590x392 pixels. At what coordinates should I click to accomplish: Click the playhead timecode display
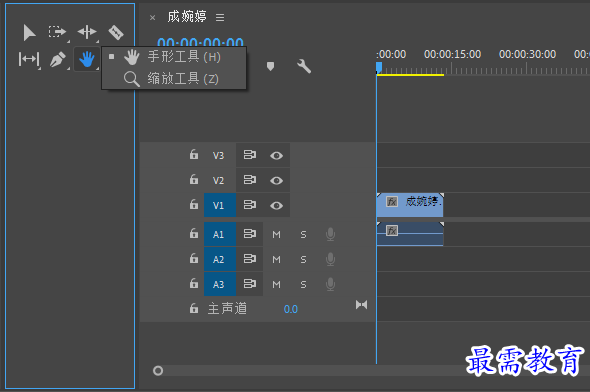click(200, 42)
